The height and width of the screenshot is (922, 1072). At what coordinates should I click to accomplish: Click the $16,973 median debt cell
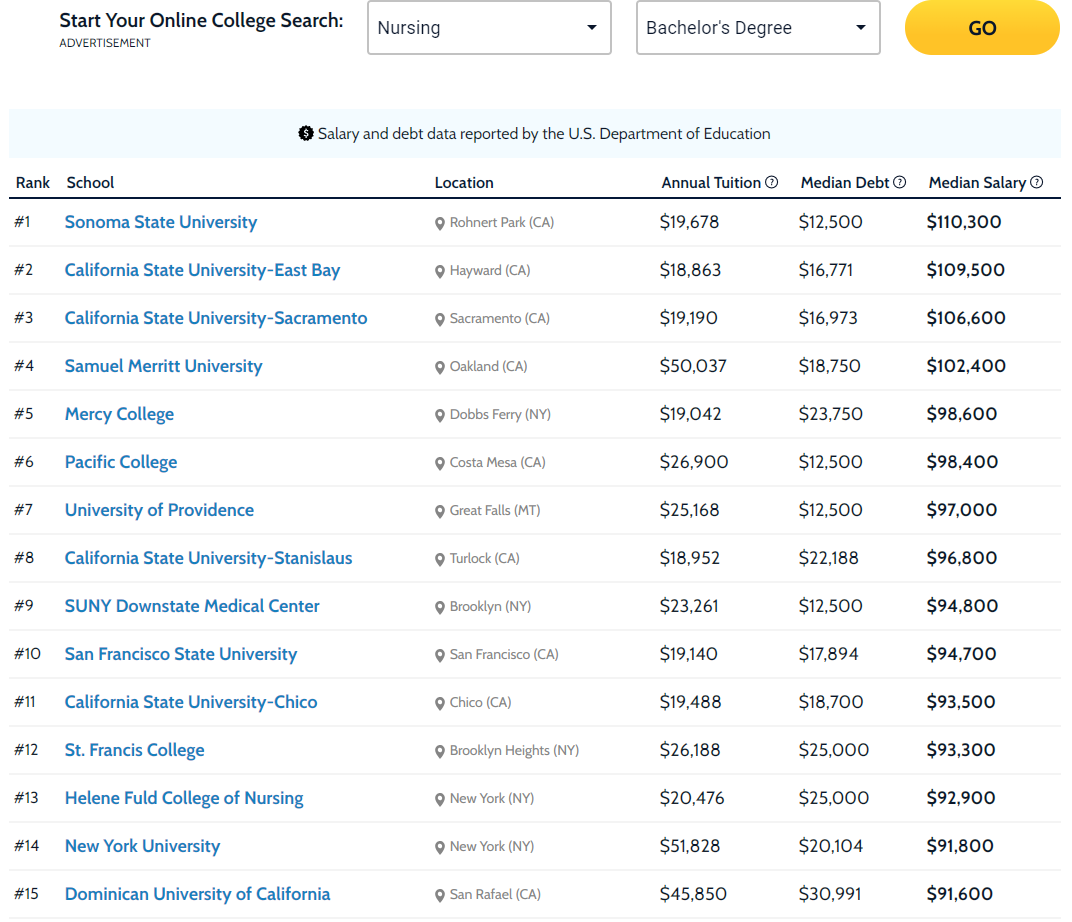[x=828, y=318]
